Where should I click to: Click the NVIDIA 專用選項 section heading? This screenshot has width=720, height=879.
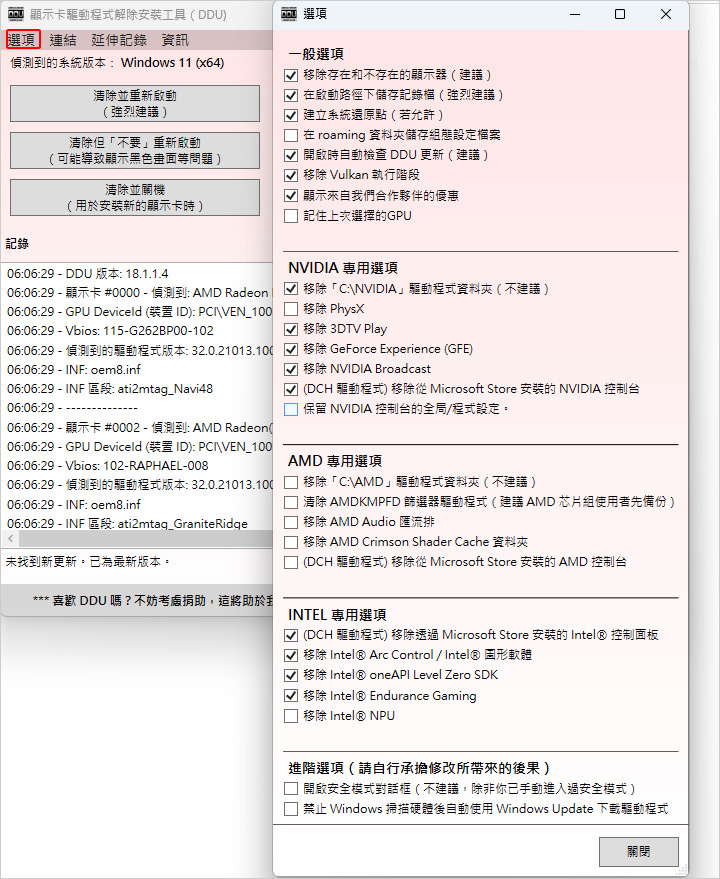pyautogui.click(x=343, y=268)
